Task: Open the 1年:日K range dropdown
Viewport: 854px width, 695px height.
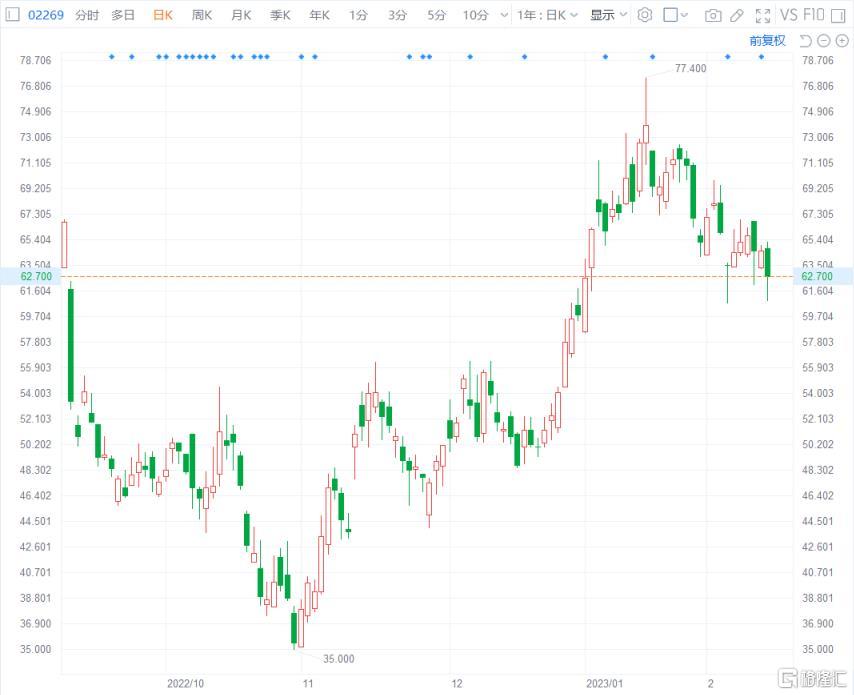Action: tap(547, 15)
